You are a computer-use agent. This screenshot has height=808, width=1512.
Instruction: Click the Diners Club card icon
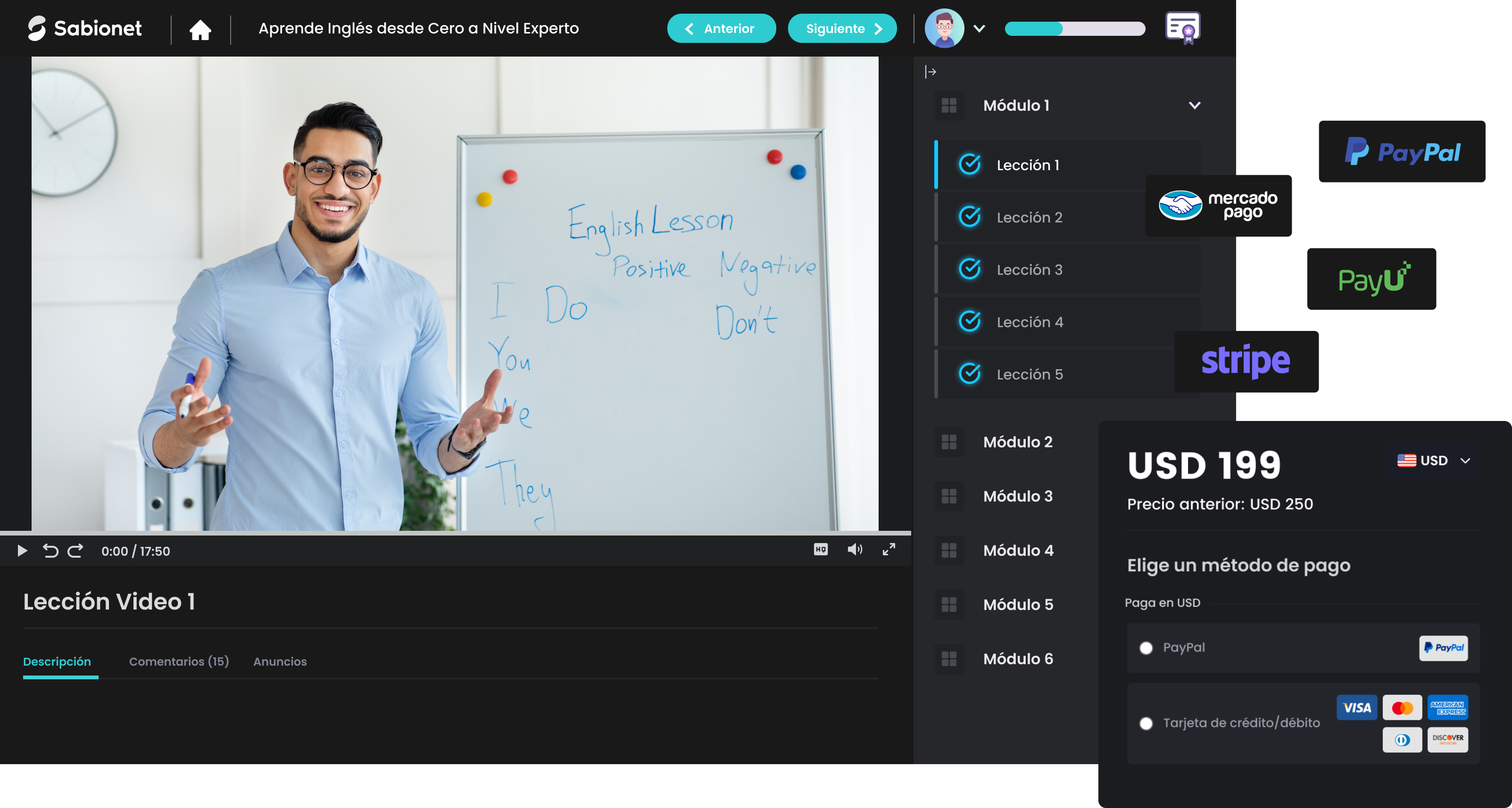1402,740
